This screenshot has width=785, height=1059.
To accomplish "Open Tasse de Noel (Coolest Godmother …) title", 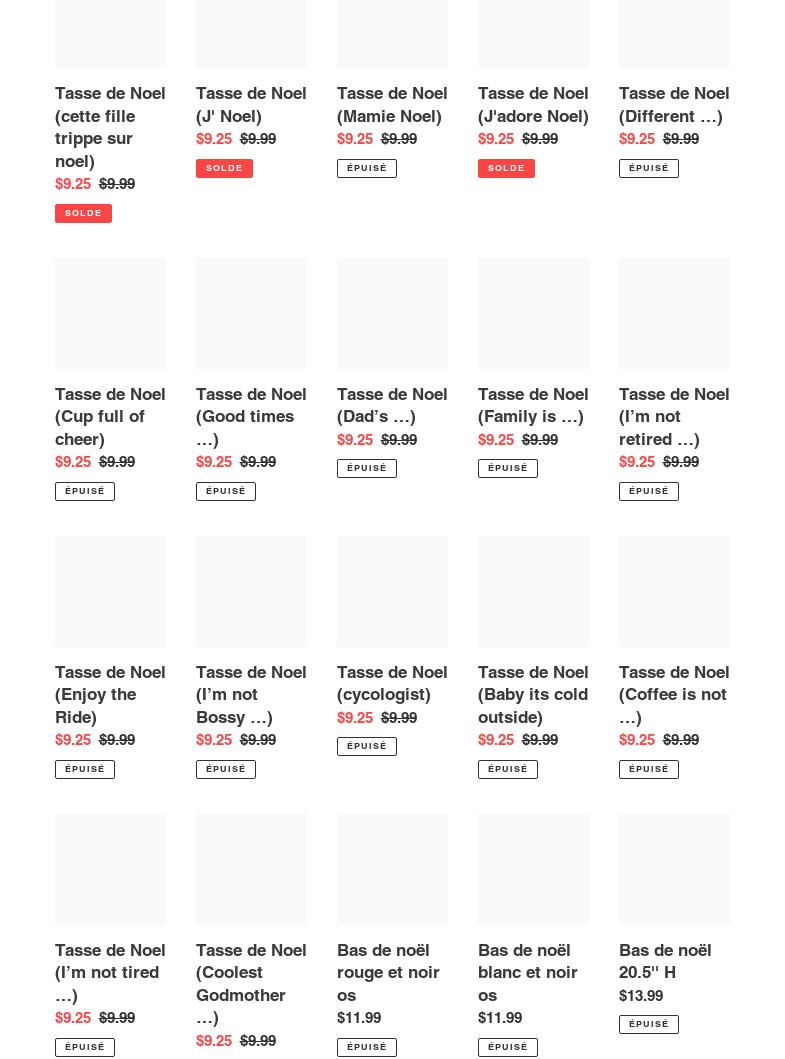I will click(x=250, y=983).
